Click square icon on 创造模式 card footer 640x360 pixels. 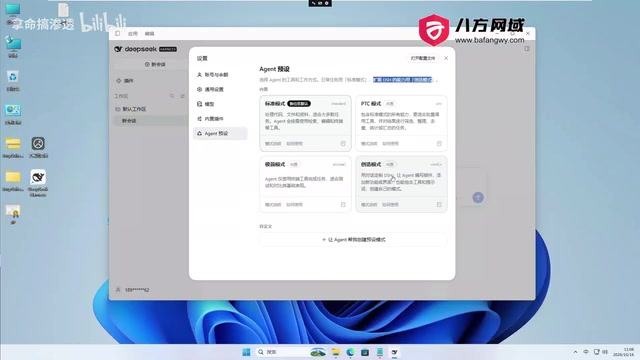[x=439, y=204]
